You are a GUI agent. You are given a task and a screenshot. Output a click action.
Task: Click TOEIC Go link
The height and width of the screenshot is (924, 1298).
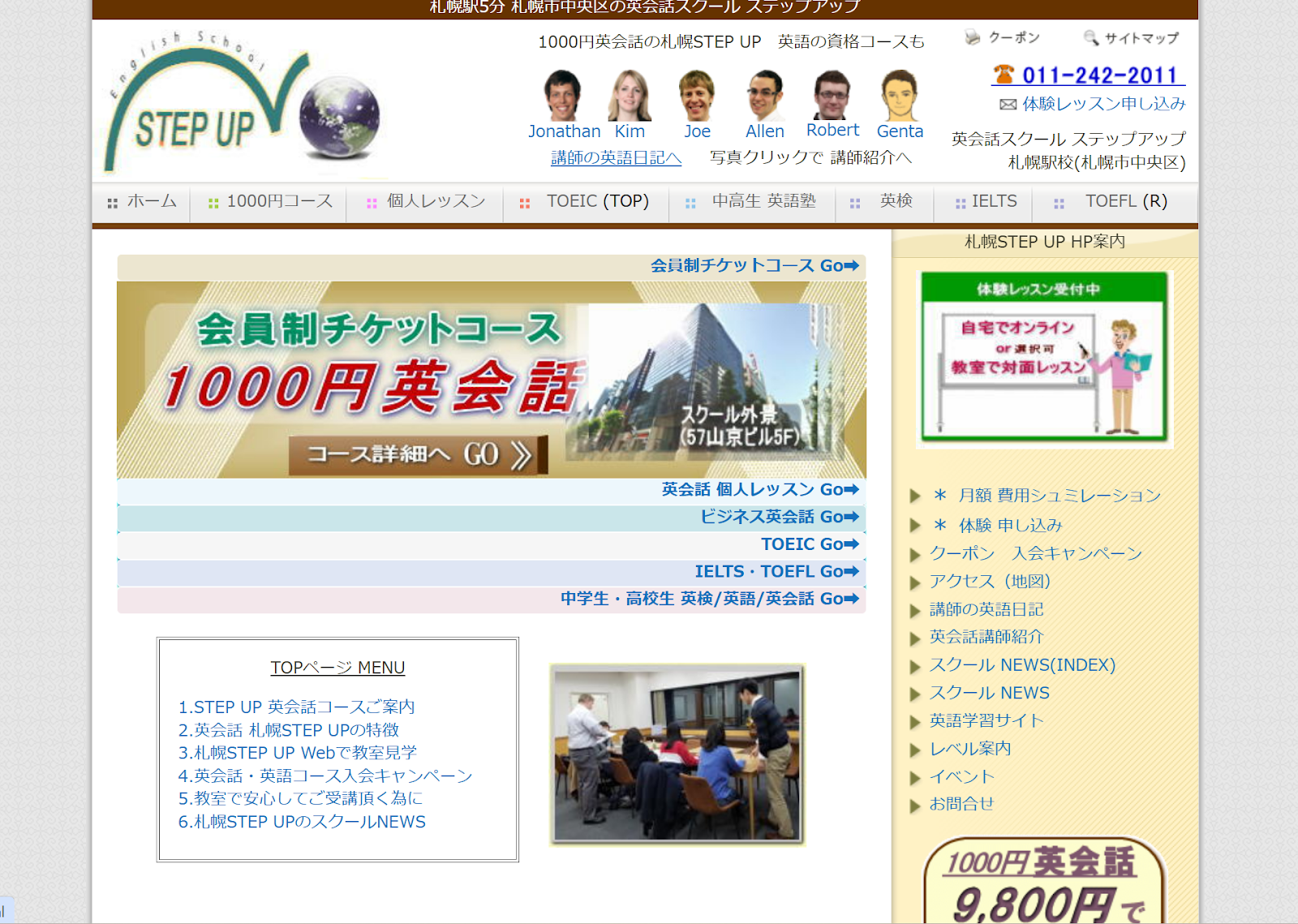pyautogui.click(x=810, y=544)
